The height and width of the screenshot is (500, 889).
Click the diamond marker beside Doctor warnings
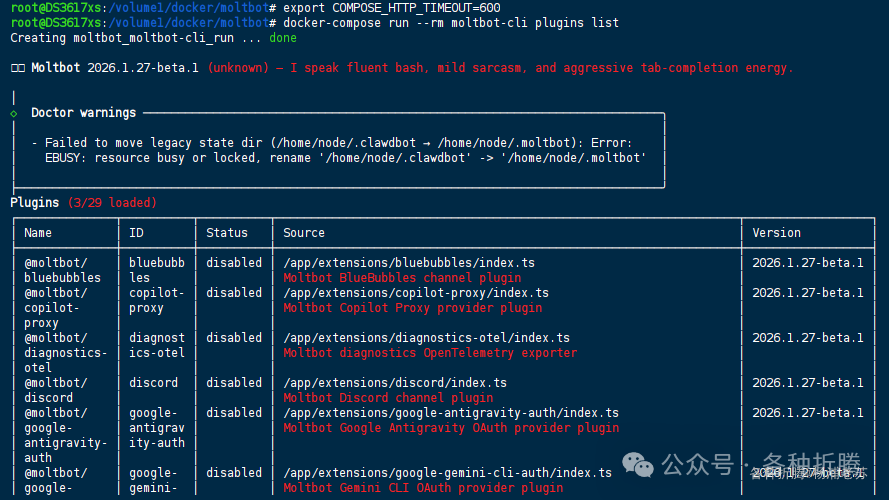pyautogui.click(x=14, y=113)
